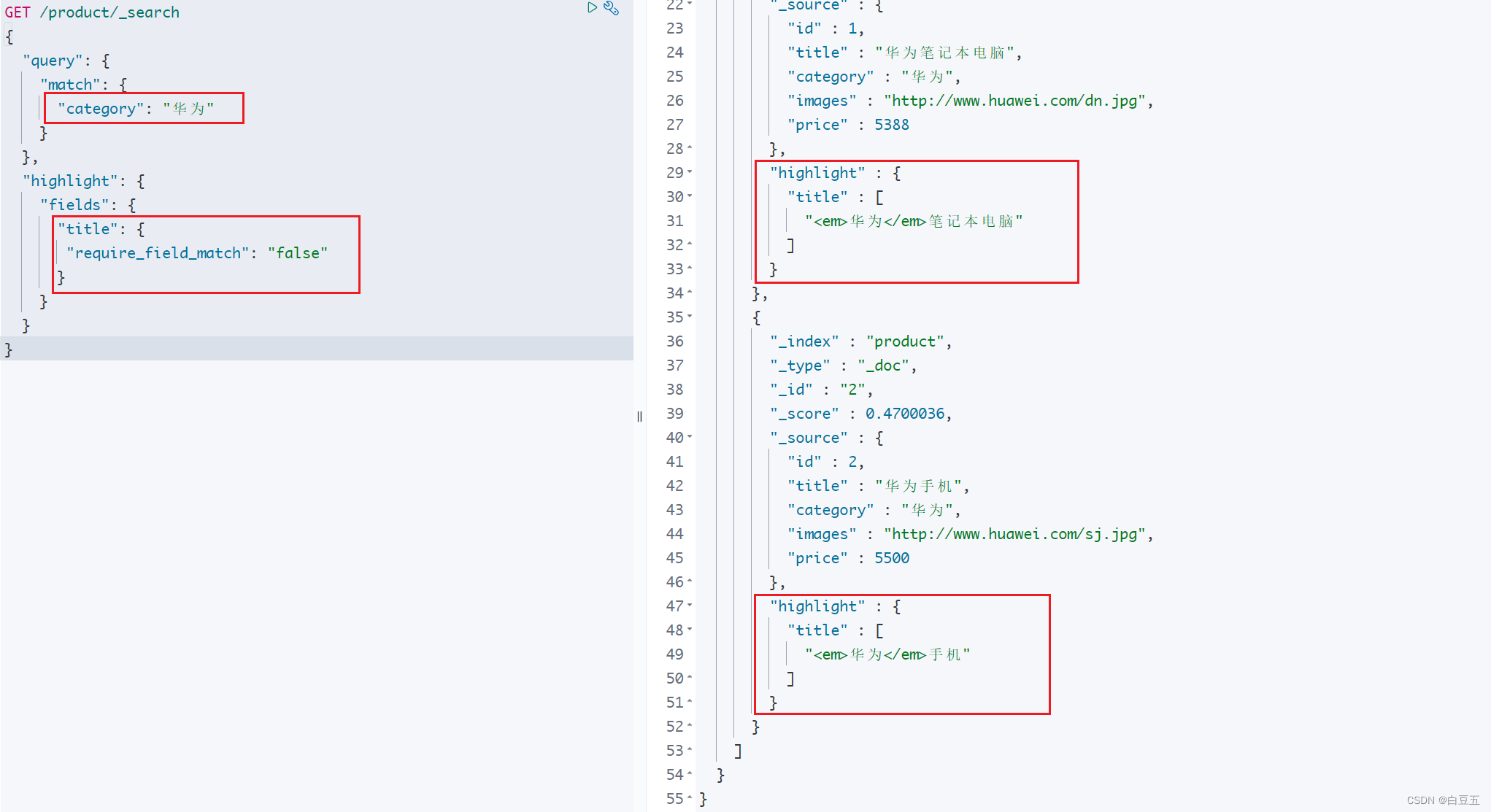Click the "category" : "华为" on line 25

pyautogui.click(x=874, y=77)
